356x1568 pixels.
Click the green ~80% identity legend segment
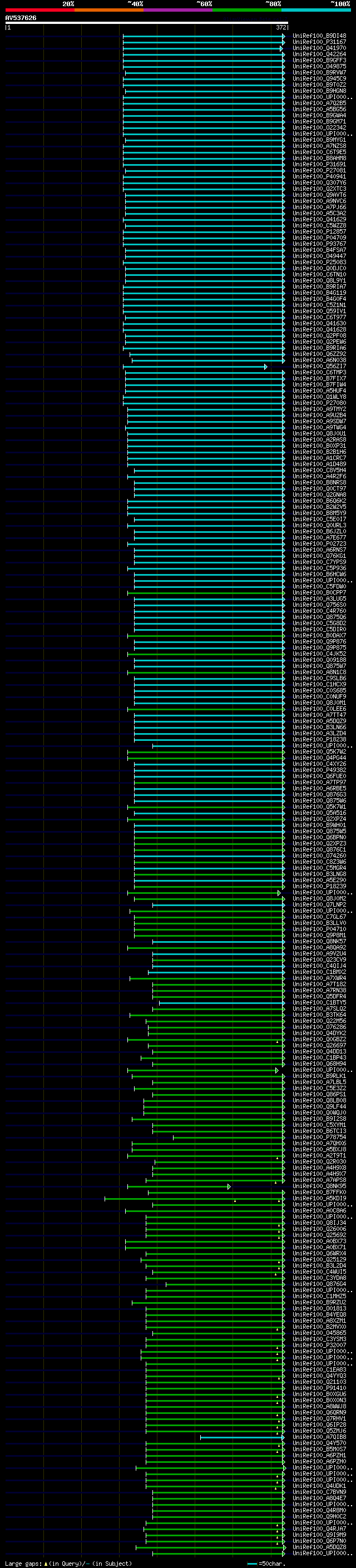[x=247, y=10]
